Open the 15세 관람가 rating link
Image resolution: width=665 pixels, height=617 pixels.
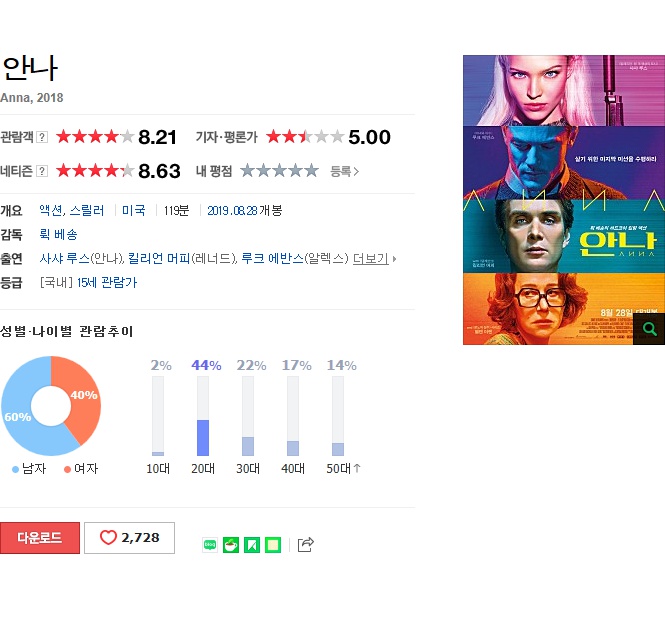(x=107, y=283)
